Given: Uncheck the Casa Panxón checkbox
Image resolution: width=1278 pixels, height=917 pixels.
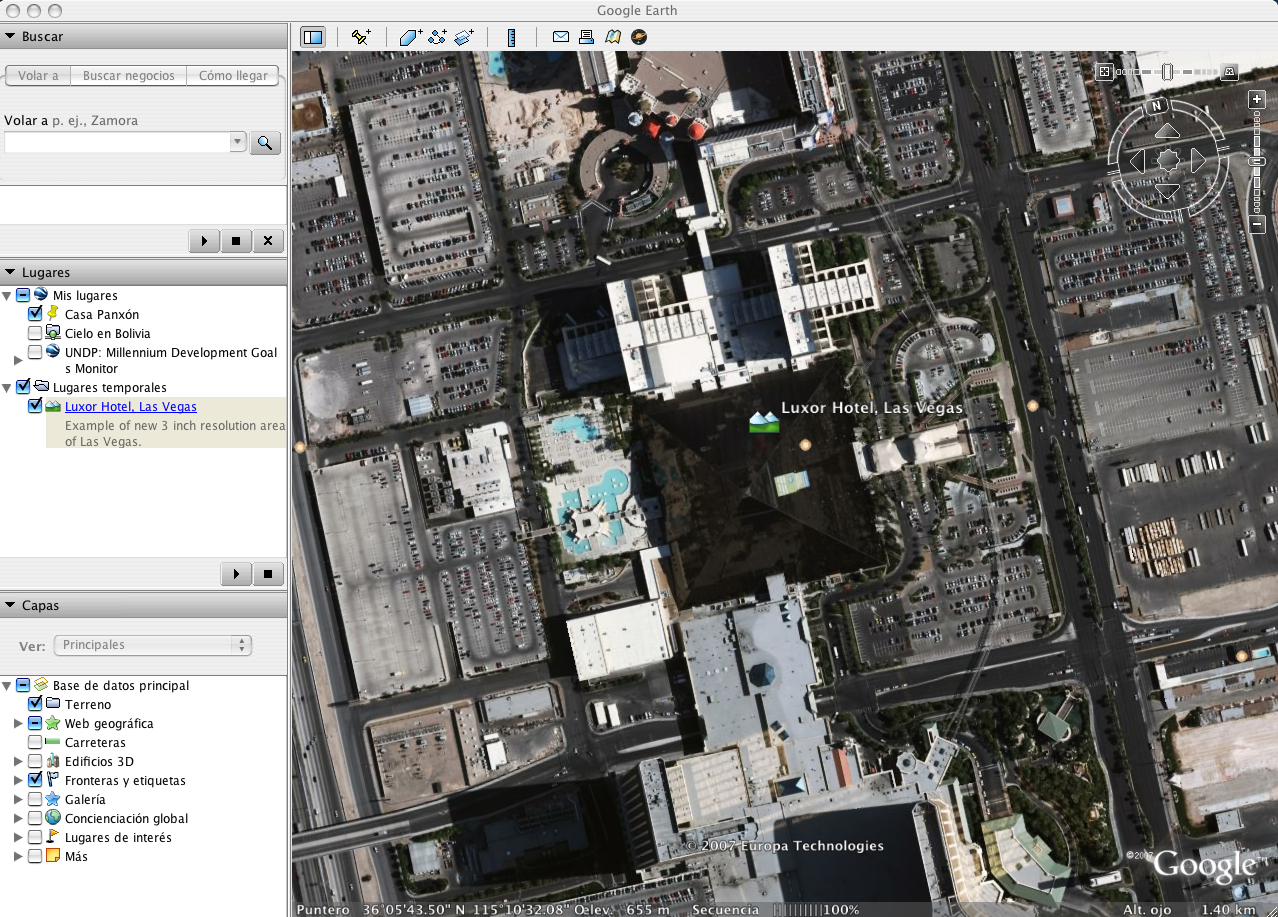Looking at the screenshot, I should tap(35, 314).
